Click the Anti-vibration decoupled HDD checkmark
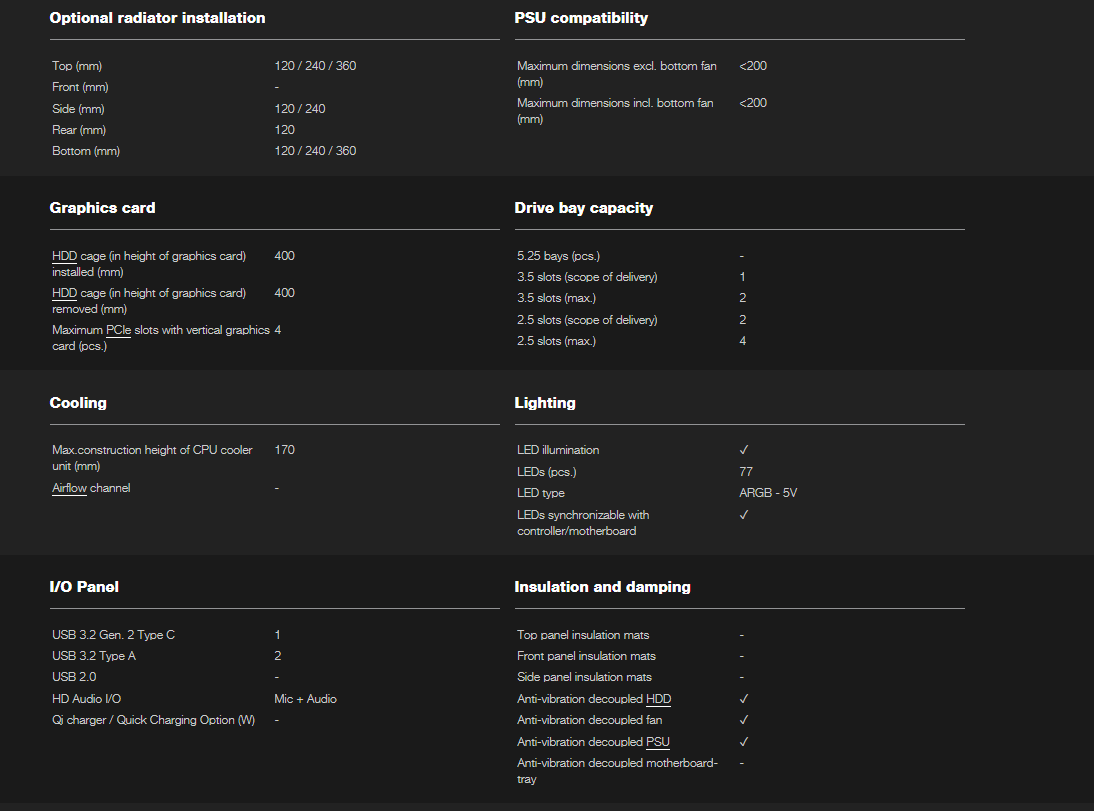 (x=744, y=699)
